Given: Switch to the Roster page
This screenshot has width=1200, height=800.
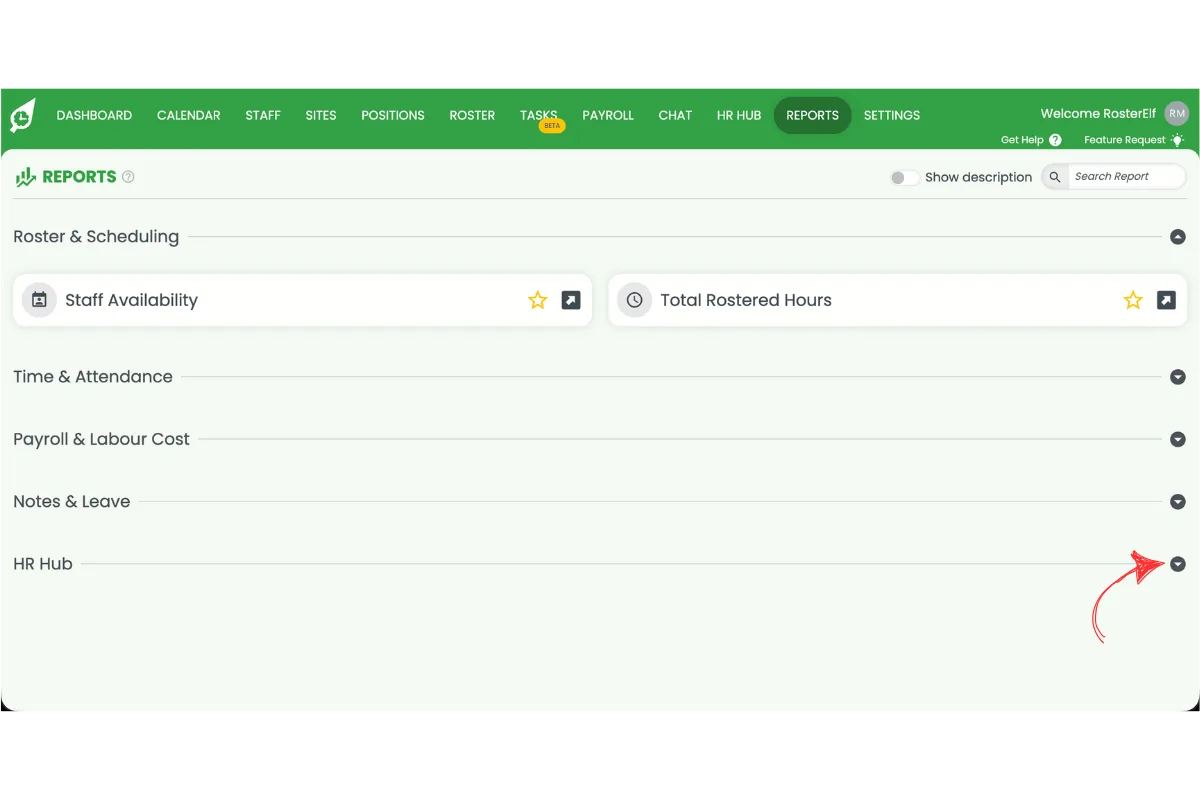Looking at the screenshot, I should [472, 115].
